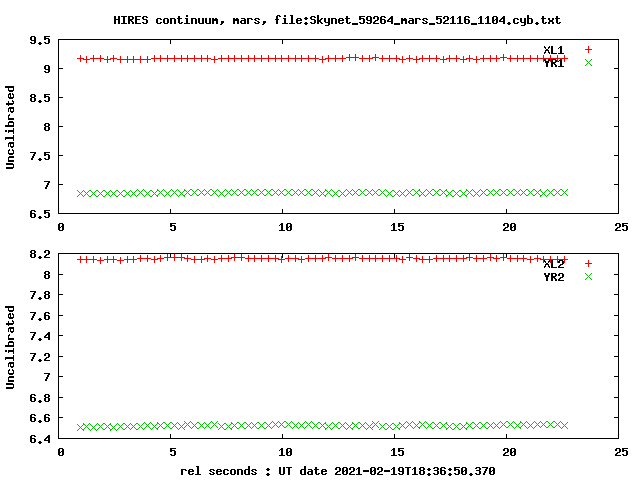Click the 'Uncalibrated' label of the lower plot

[10, 347]
